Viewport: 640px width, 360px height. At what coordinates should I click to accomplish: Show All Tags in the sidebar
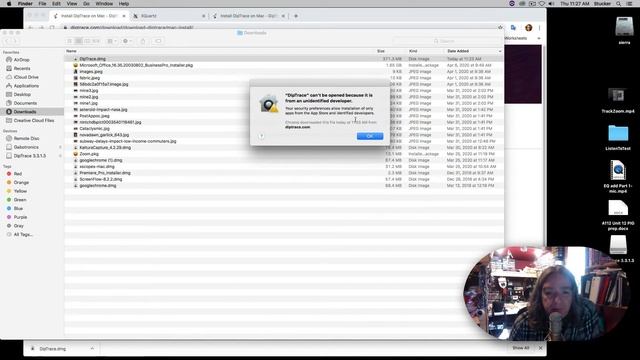point(23,235)
